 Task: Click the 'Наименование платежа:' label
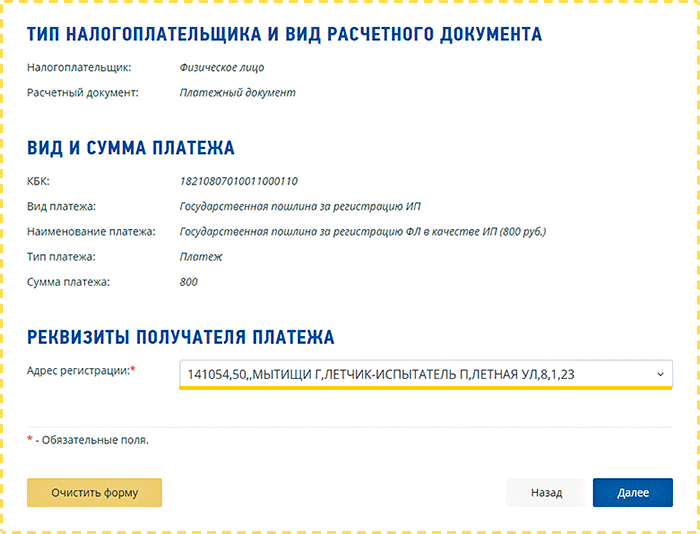(x=91, y=232)
